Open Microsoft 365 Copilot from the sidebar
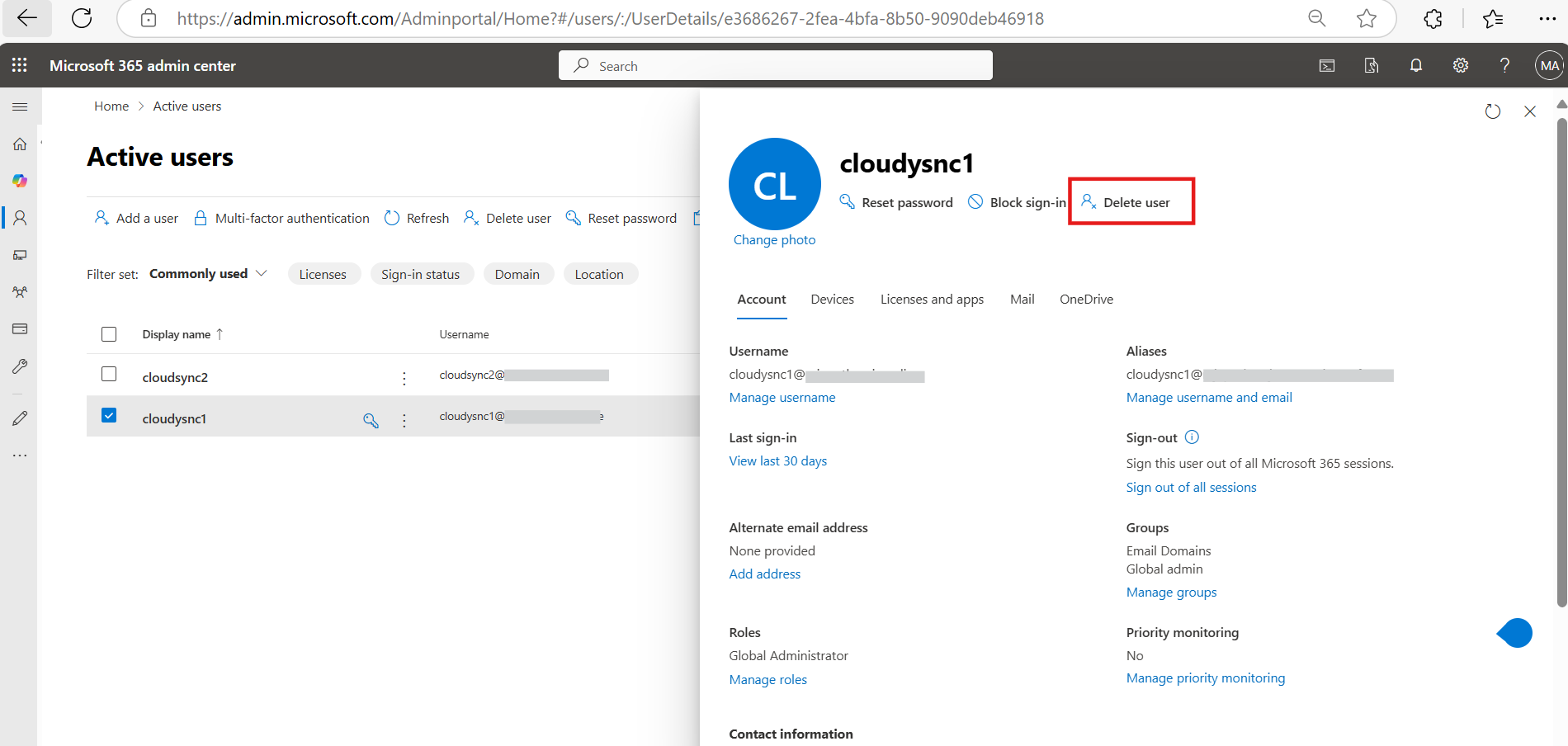Viewport: 1568px width, 746px height. [x=19, y=181]
